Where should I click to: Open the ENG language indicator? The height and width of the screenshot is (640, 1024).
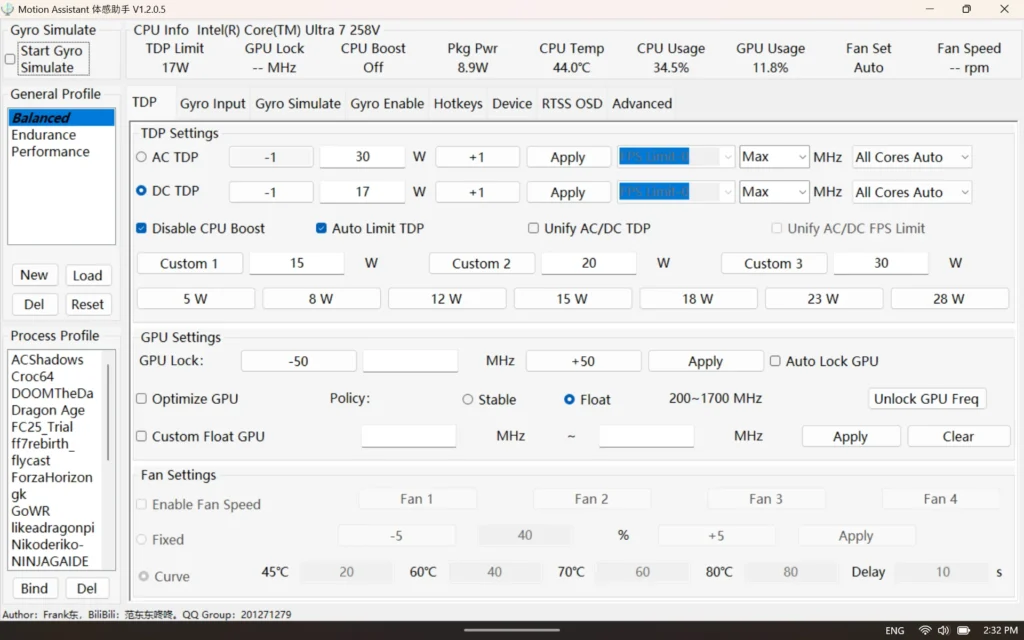coord(895,631)
